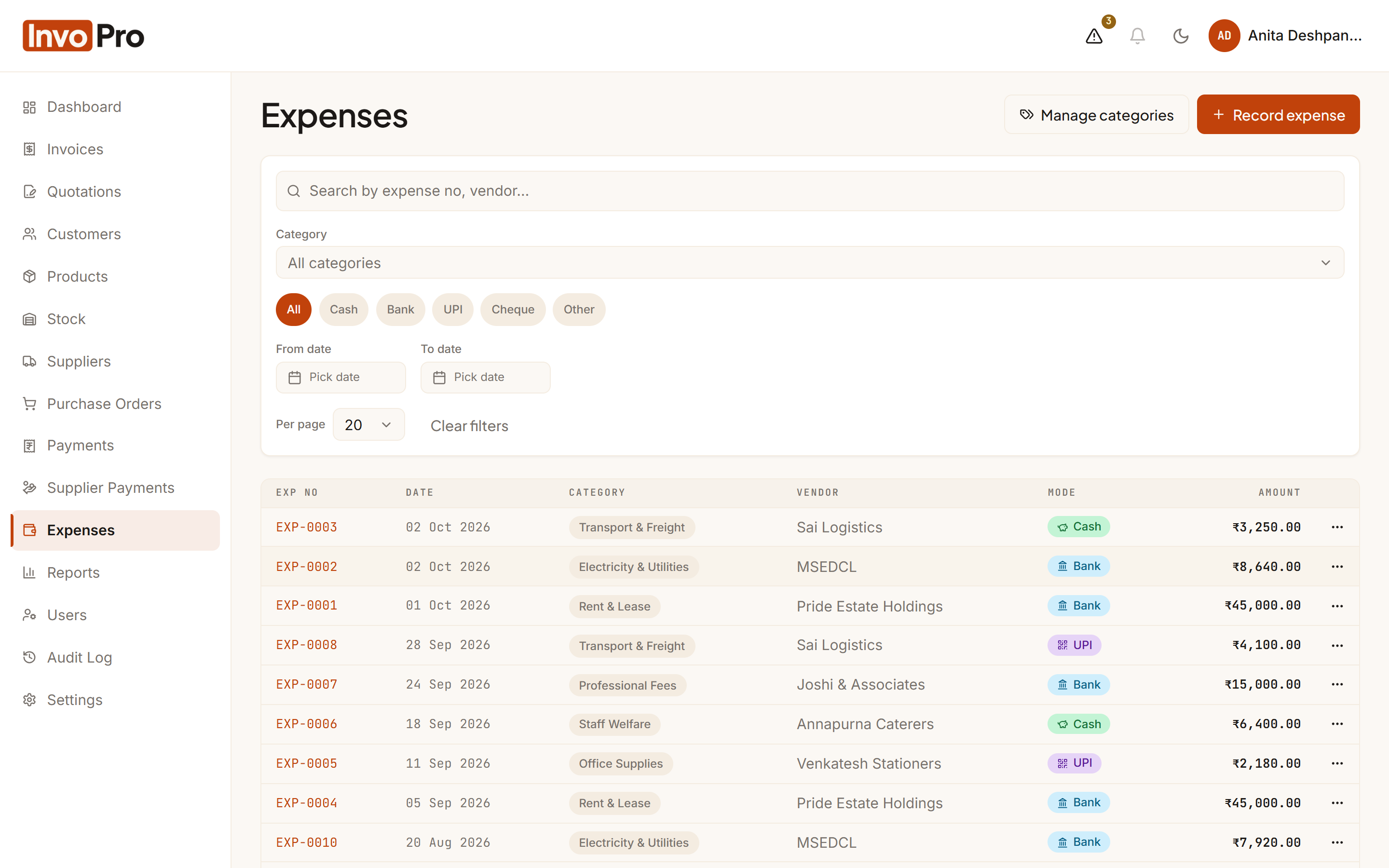This screenshot has height=868, width=1389.
Task: Click the Audit Log history icon
Action: 29,657
